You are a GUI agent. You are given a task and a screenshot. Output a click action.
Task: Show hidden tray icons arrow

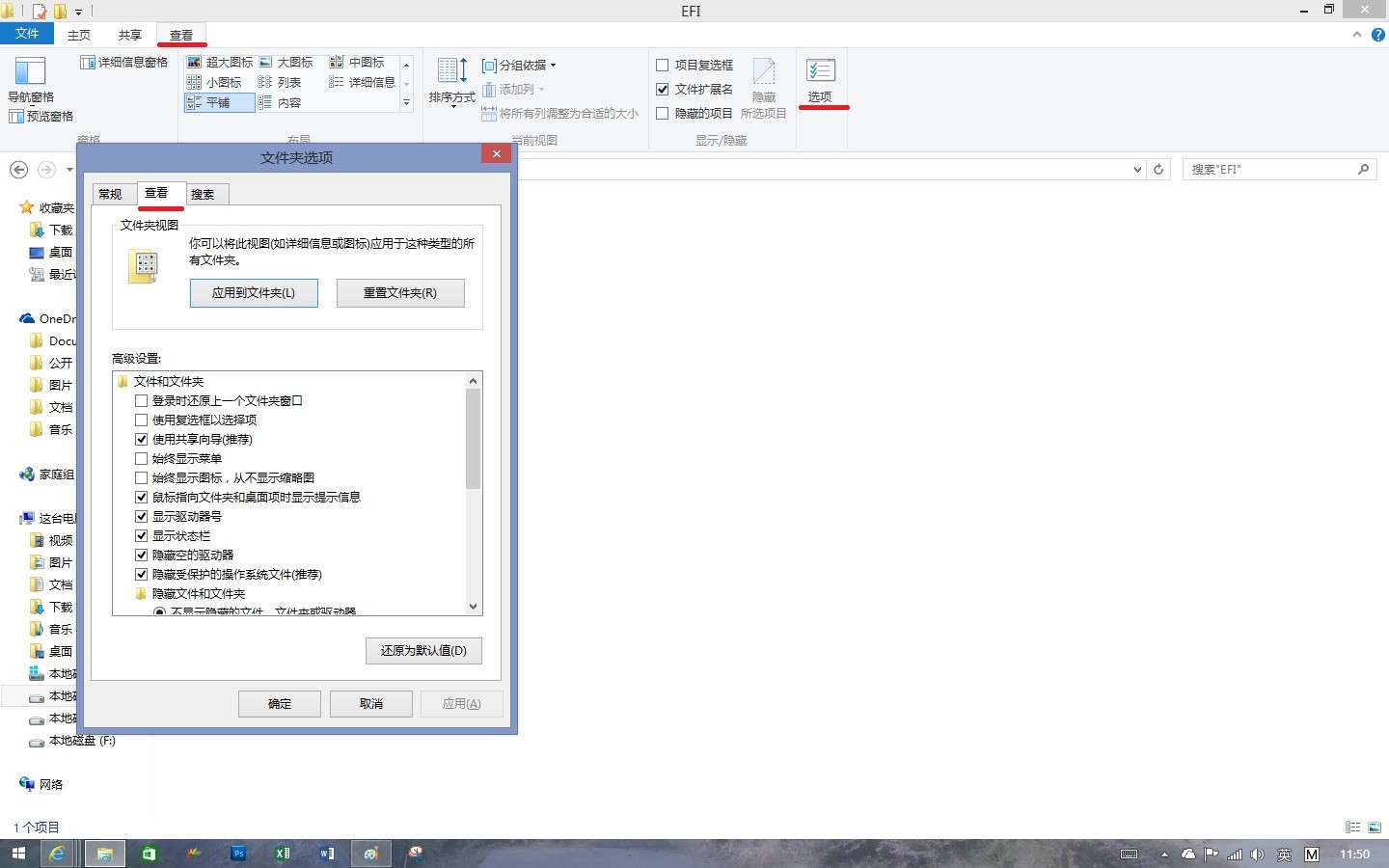1164,854
